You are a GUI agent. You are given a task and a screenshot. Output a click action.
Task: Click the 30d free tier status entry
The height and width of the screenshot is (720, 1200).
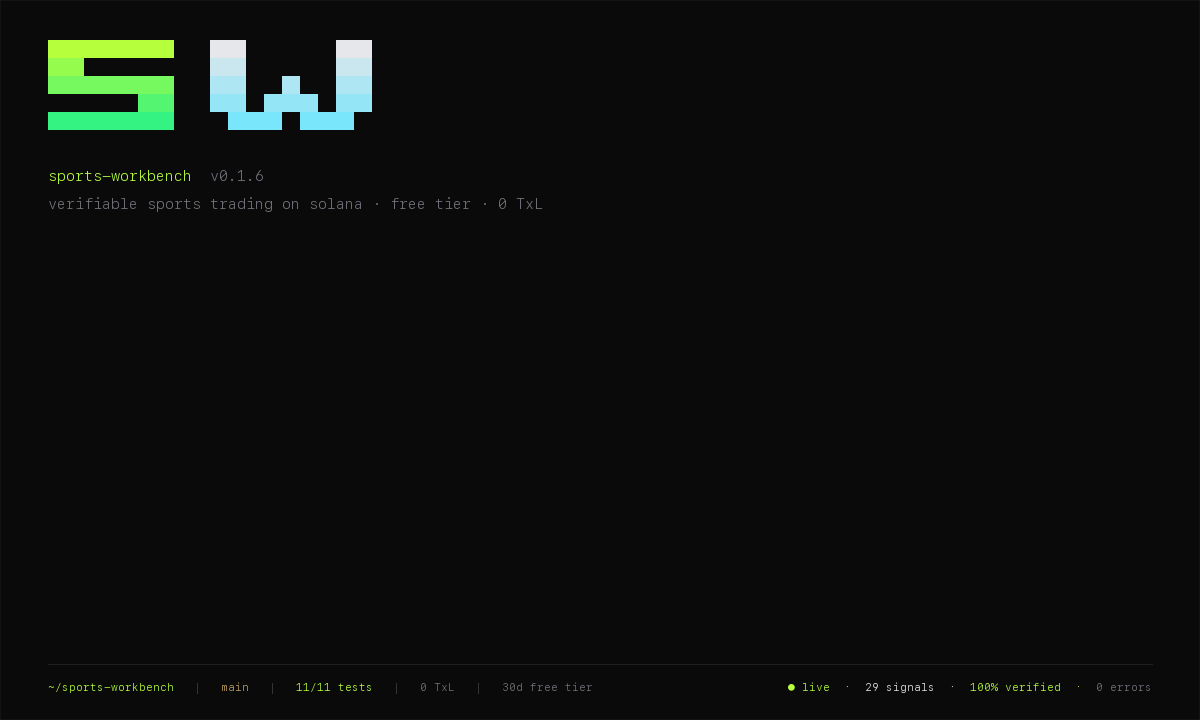point(547,687)
